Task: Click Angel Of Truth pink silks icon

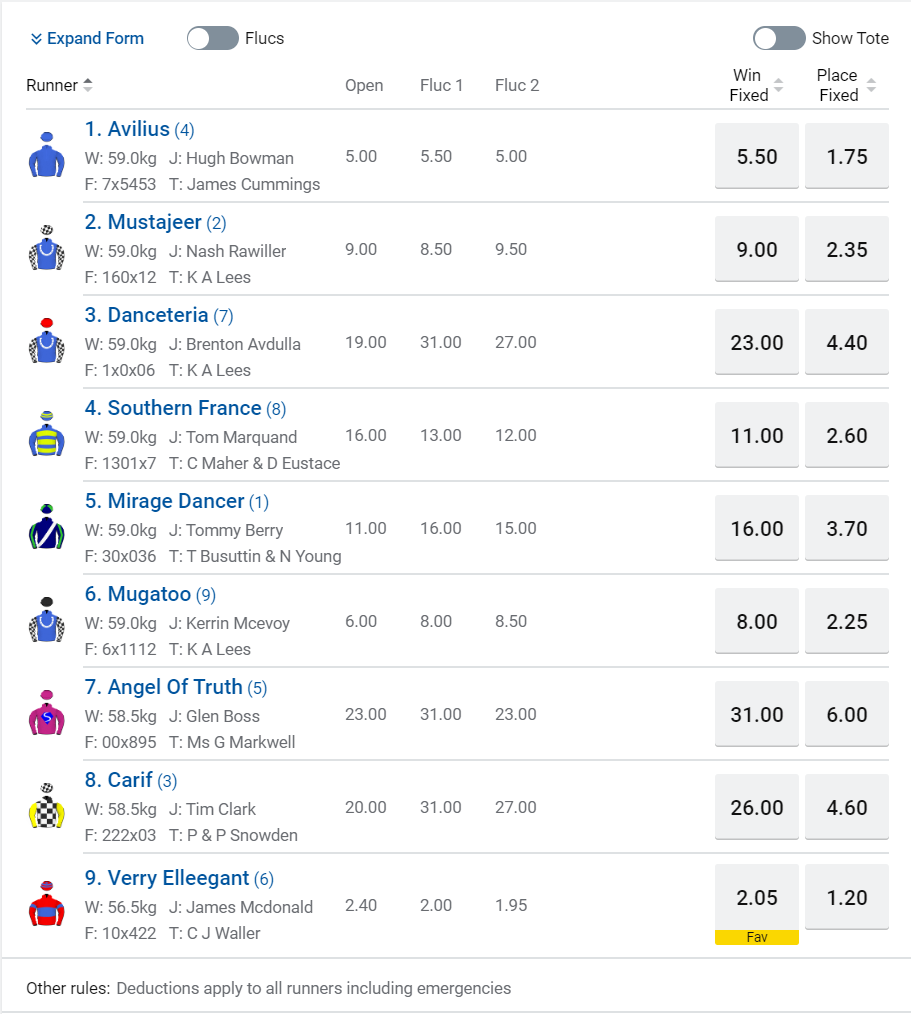Action: (46, 713)
